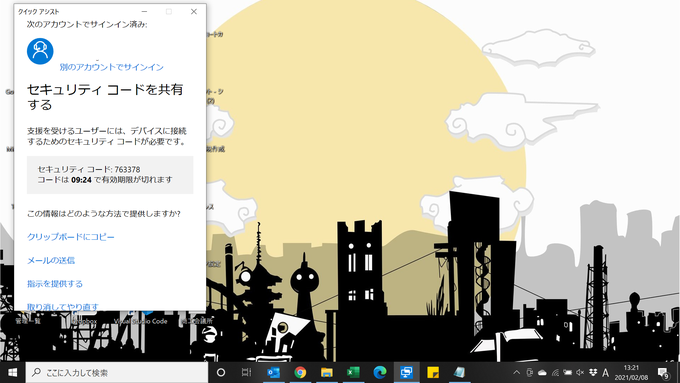Choose the 指示を提供する link
This screenshot has height=383, width=680.
55,284
